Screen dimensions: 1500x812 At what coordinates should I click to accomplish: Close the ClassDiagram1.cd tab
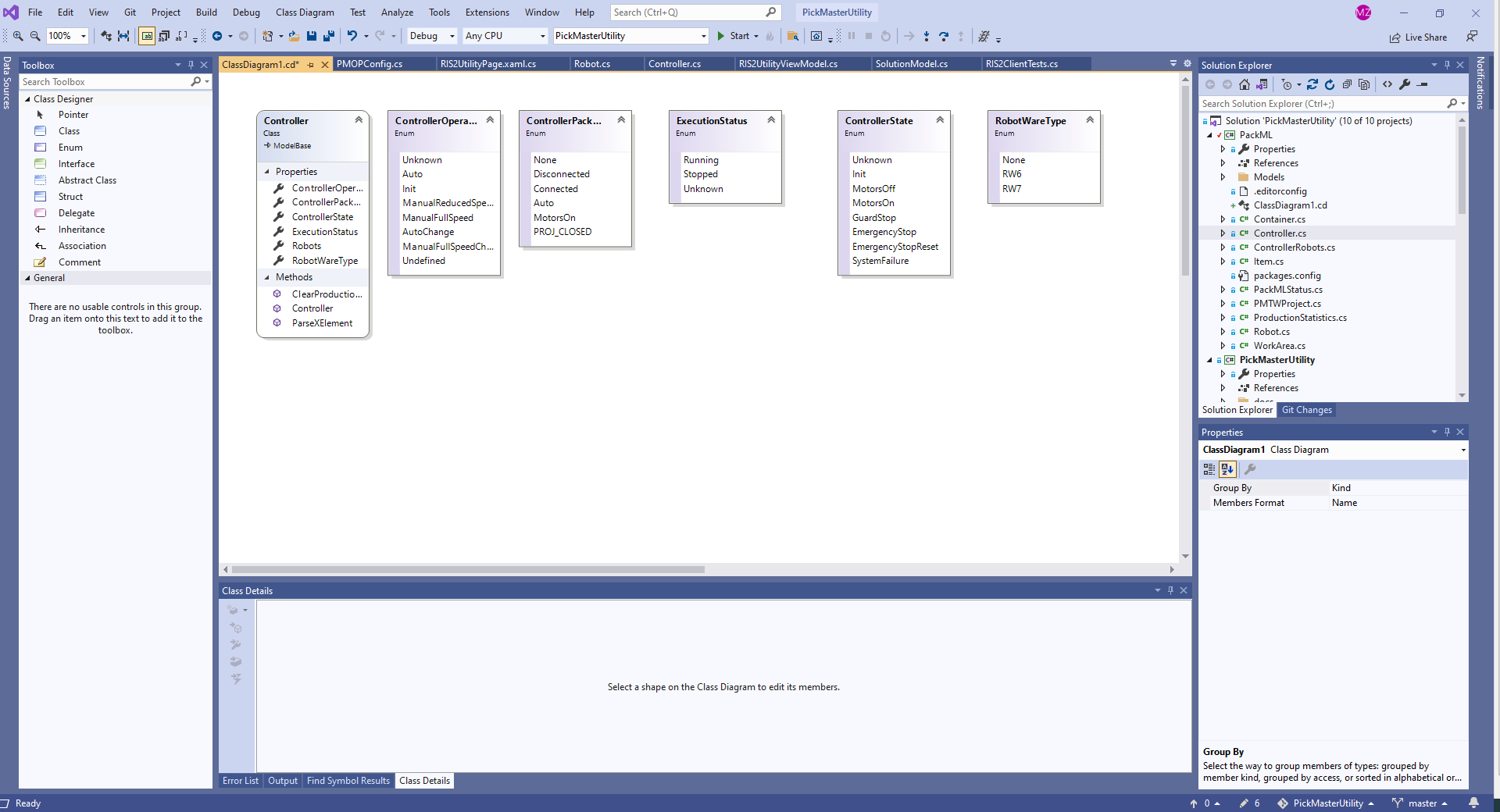325,65
